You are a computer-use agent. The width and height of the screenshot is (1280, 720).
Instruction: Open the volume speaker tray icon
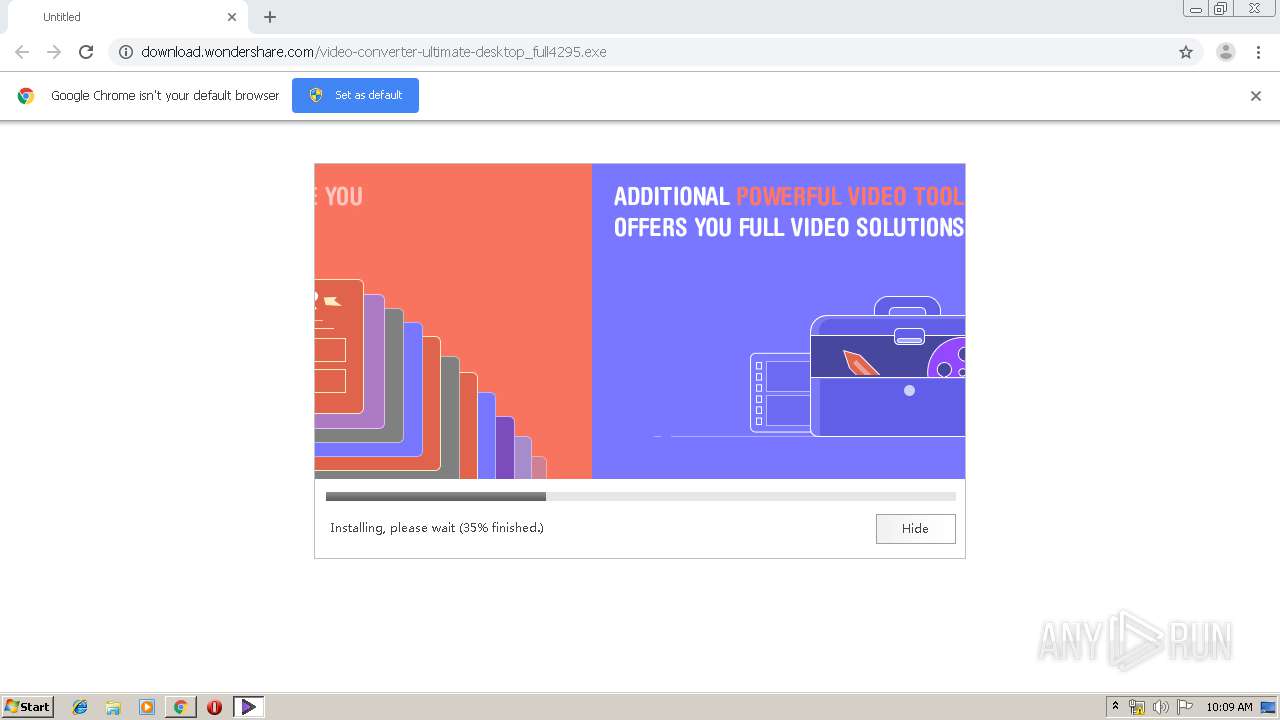1161,707
